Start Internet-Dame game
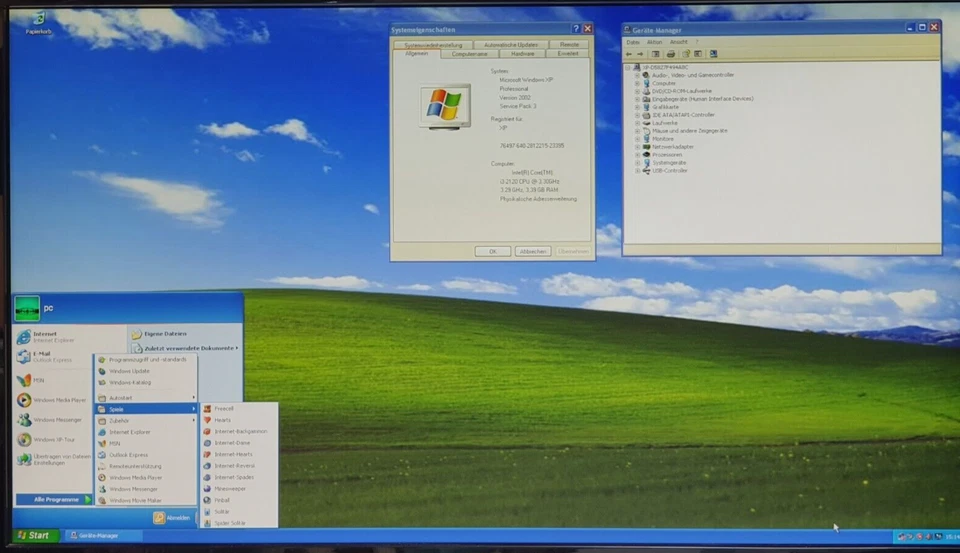Screen dimensions: 960x553 click(x=239, y=443)
